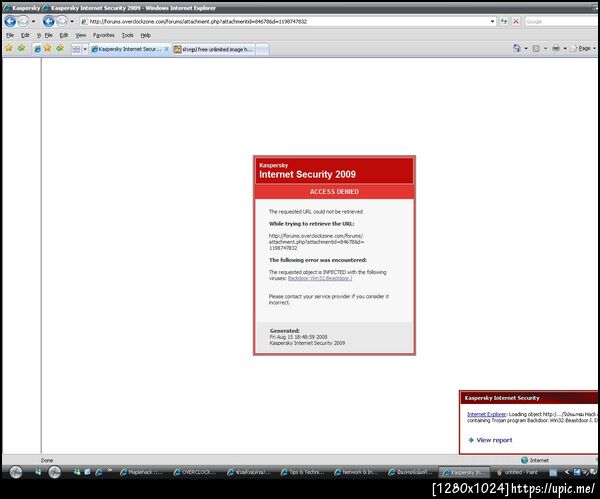Click the 'Done' status bar text

point(47,460)
